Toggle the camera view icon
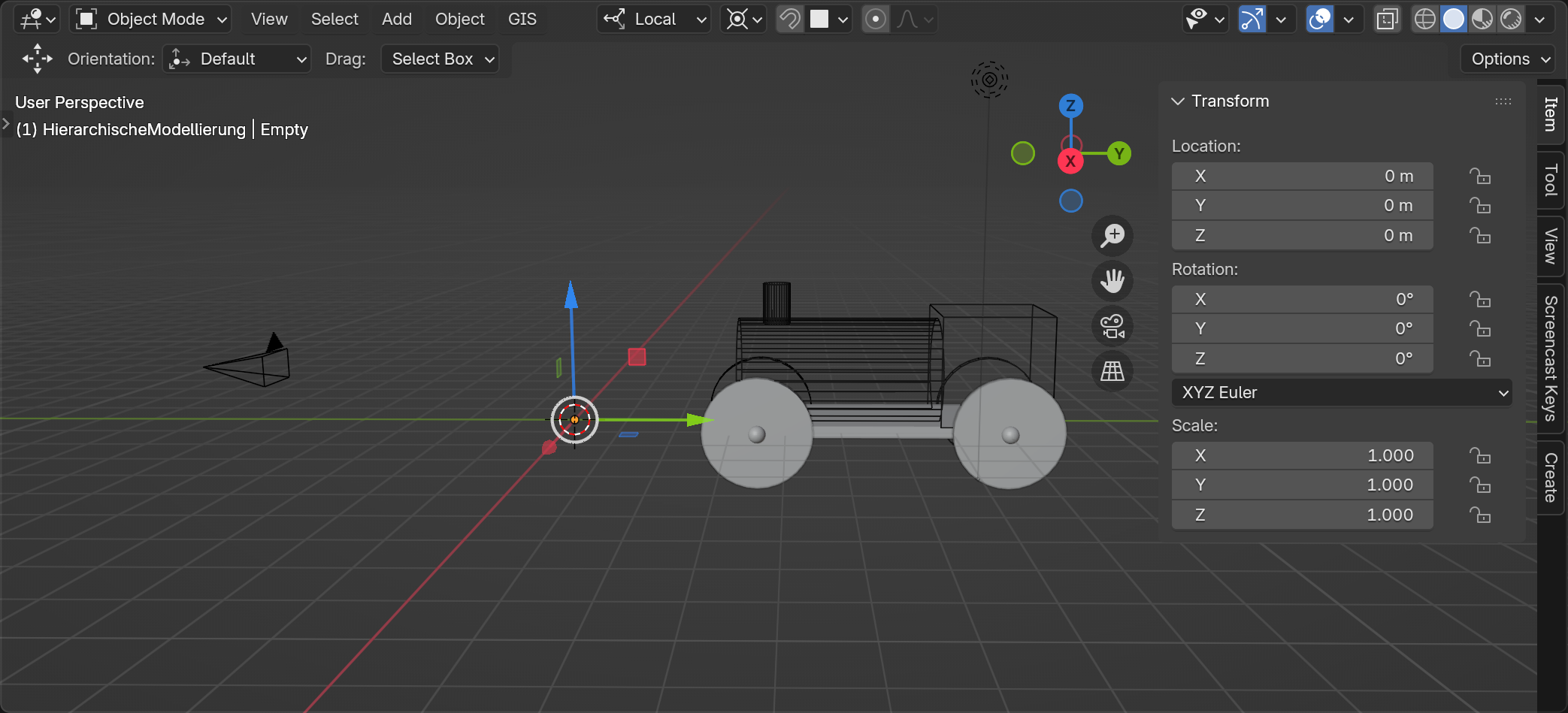The image size is (1568, 713). click(x=1112, y=326)
